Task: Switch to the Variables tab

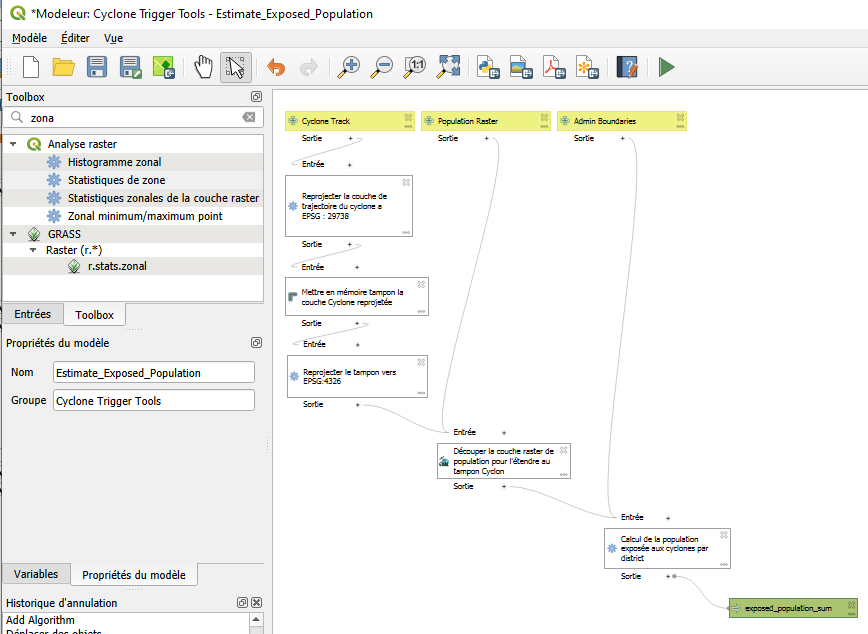Action: 36,574
